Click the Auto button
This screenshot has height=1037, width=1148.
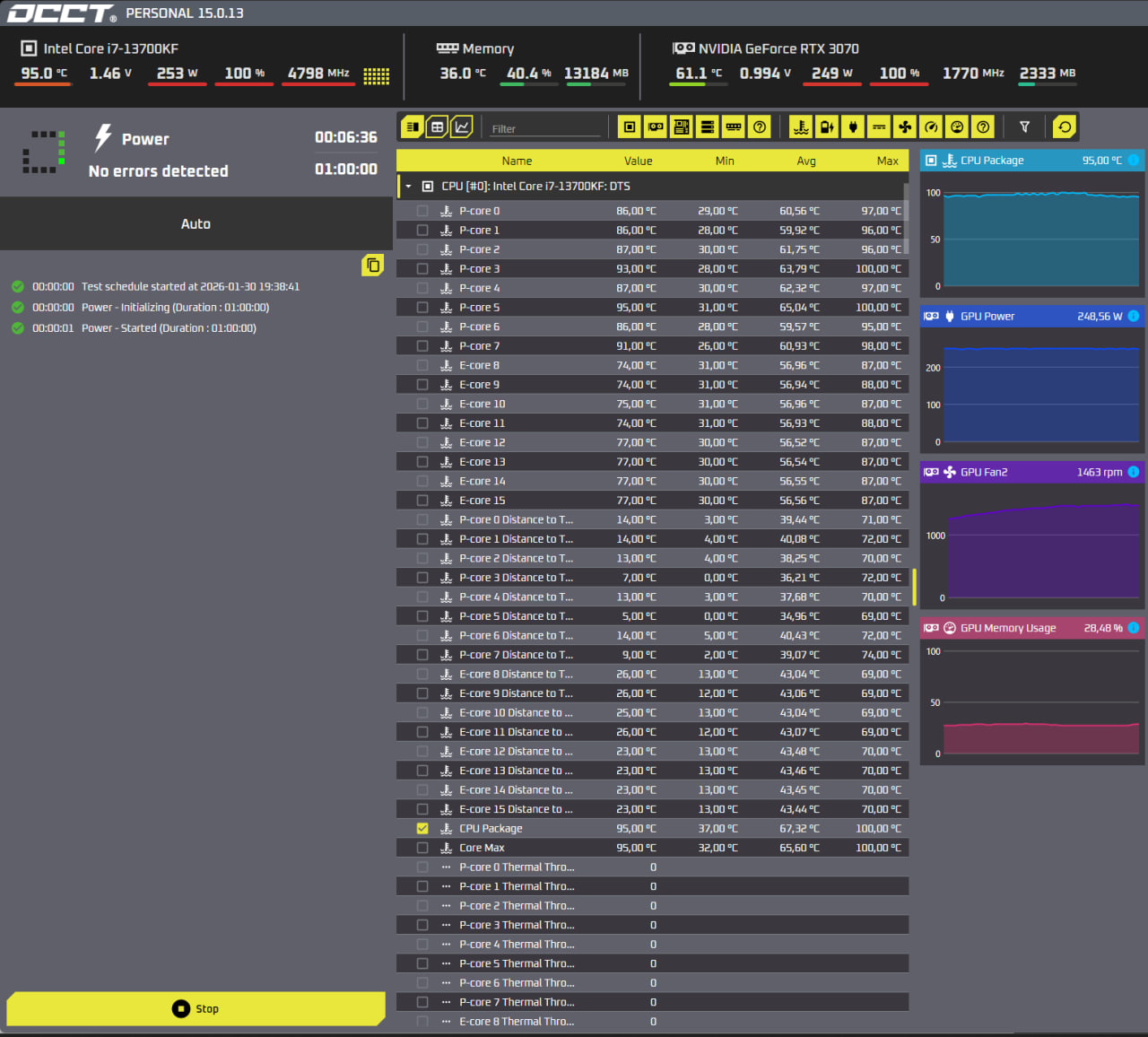(x=196, y=224)
